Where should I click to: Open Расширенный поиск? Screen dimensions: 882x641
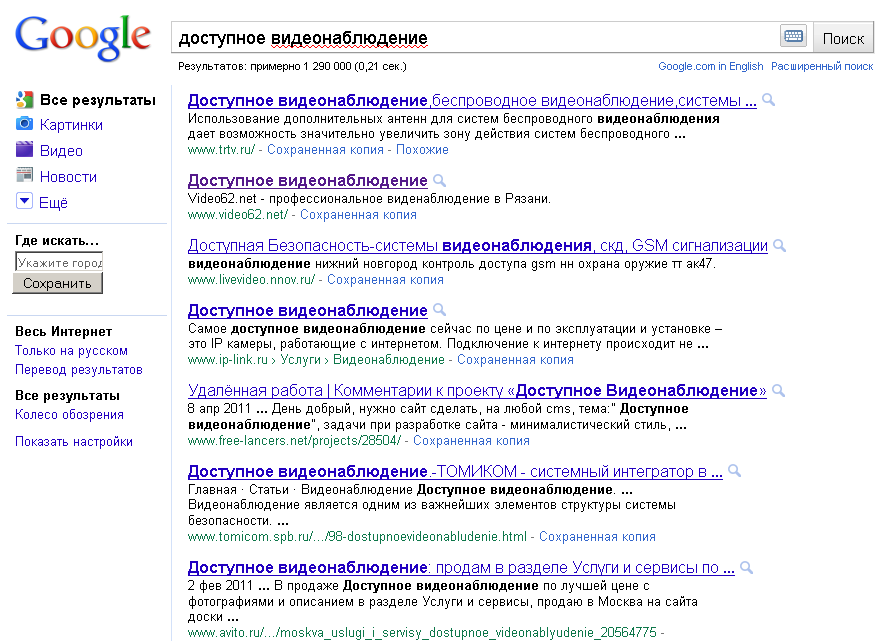(x=822, y=64)
